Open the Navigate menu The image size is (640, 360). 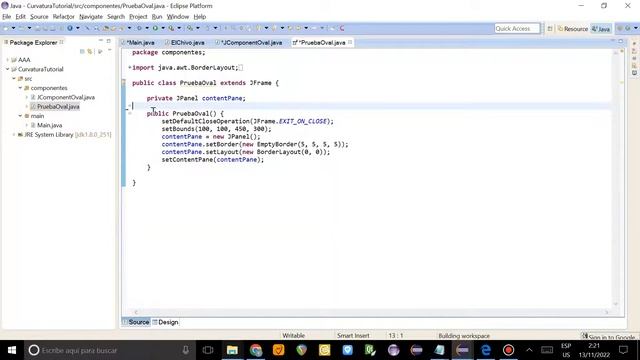(x=91, y=17)
